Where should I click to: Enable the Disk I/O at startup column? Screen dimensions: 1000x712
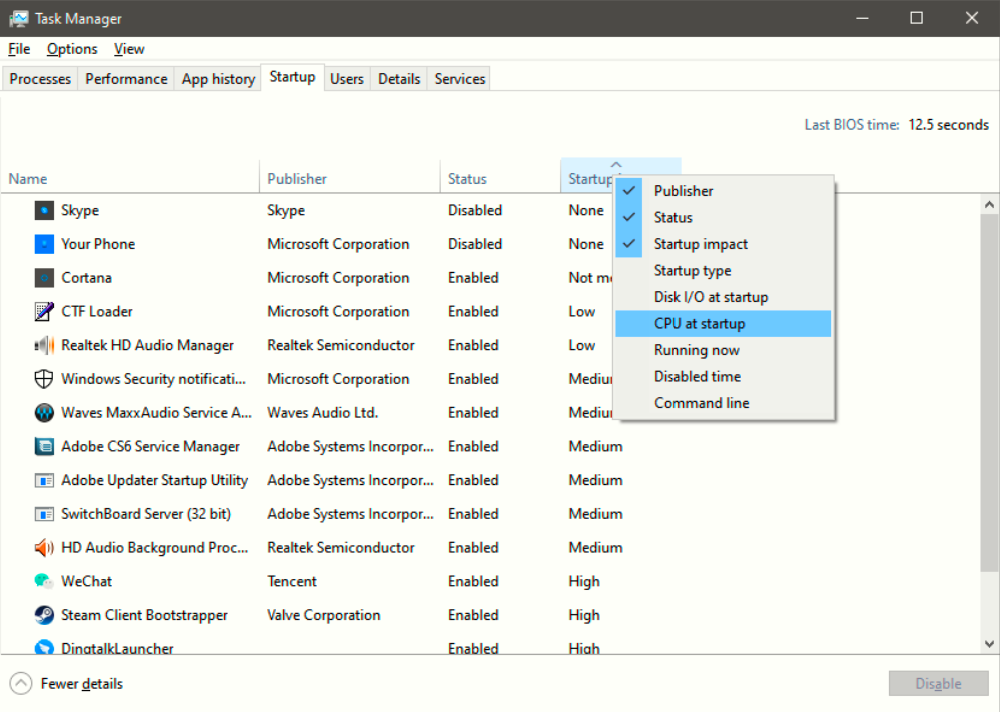point(723,297)
